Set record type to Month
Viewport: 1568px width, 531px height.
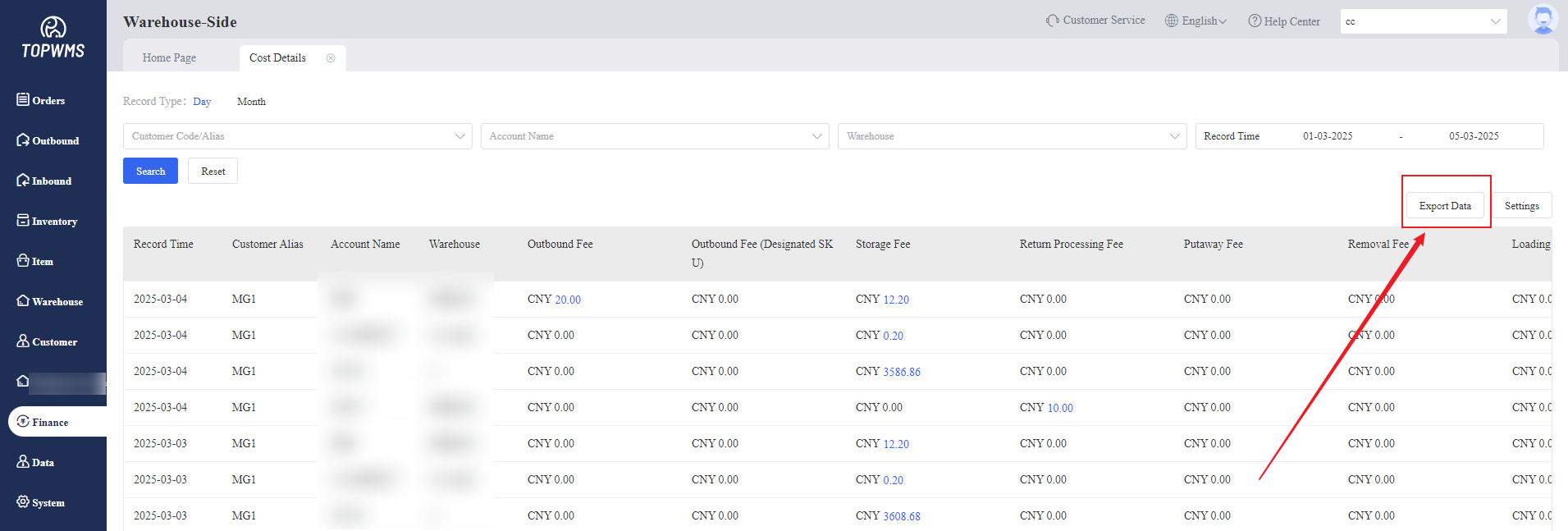coord(251,102)
